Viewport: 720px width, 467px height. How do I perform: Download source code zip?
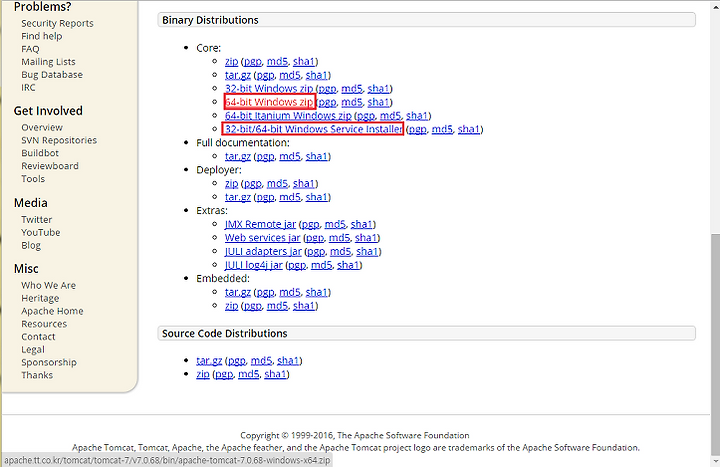pyautogui.click(x=202, y=374)
